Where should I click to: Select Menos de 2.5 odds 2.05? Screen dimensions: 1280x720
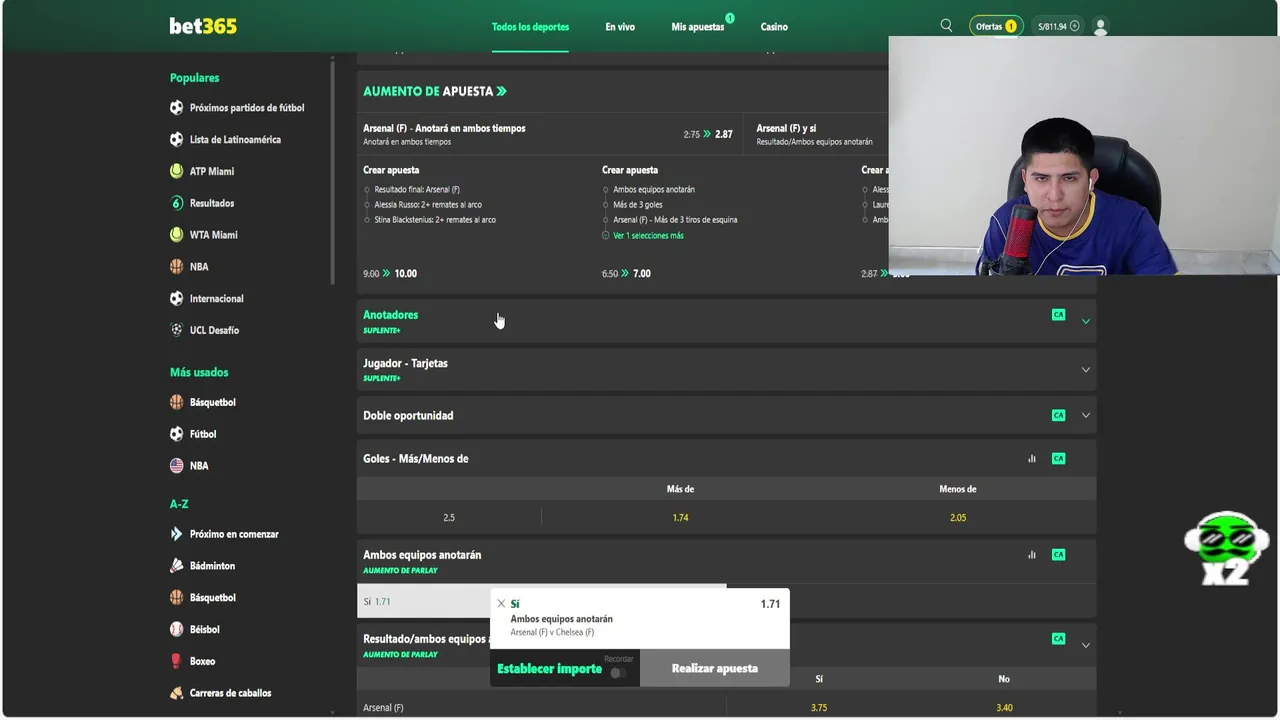click(x=958, y=518)
